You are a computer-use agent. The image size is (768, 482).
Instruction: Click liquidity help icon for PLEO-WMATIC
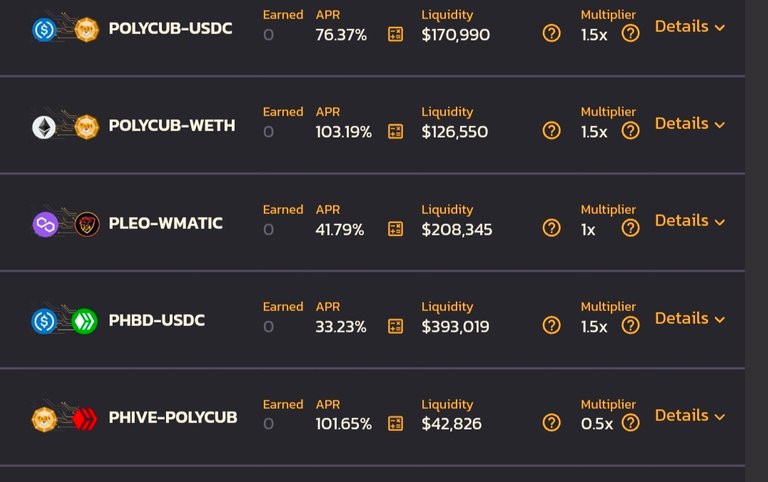pos(552,228)
